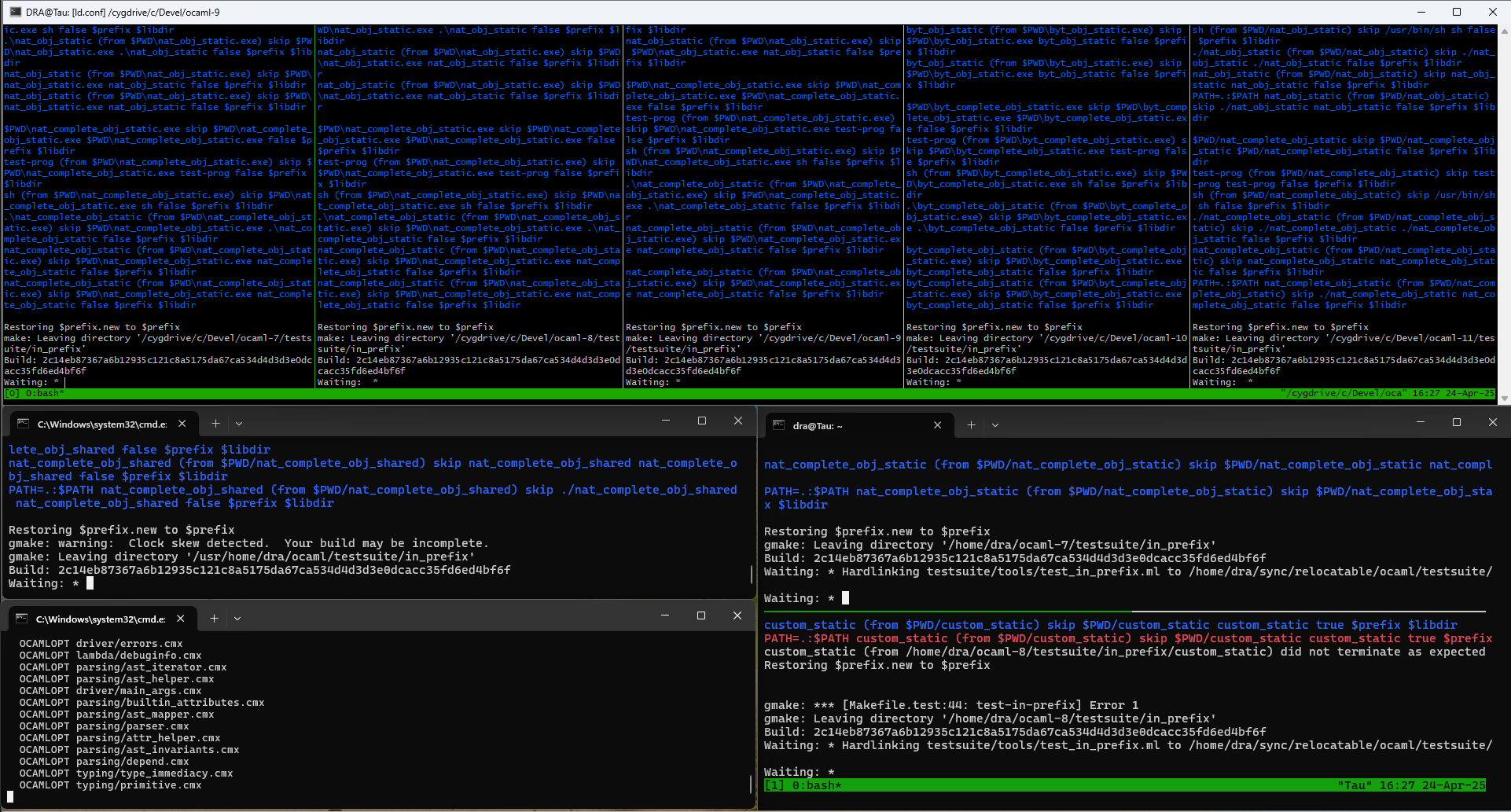Screen dimensions: 1511x812
Task: Click 'Leaving directory /usr/home/dra/ocaml/testsuite/in_prefix' line
Action: 241,557
